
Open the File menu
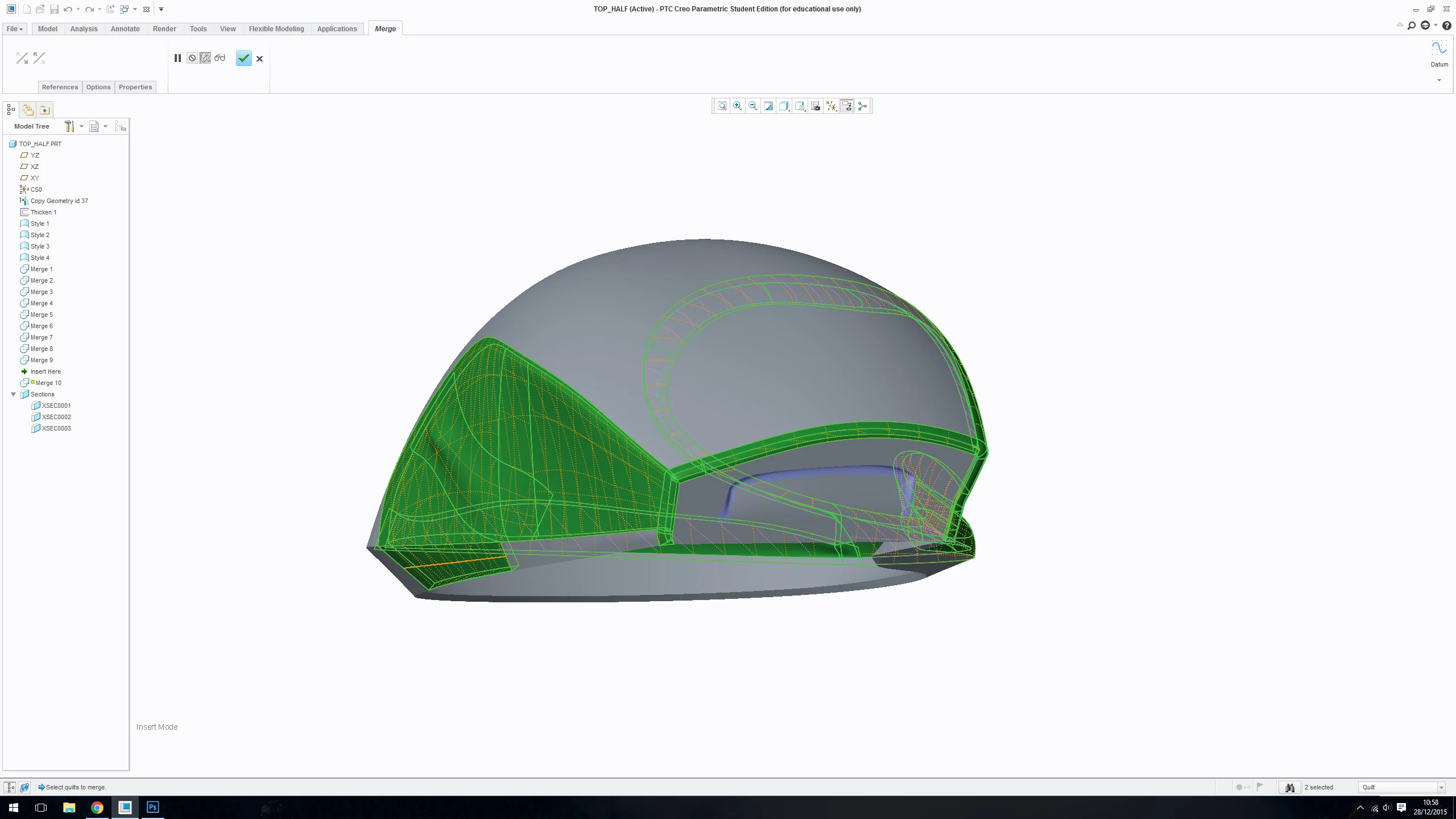pos(14,28)
